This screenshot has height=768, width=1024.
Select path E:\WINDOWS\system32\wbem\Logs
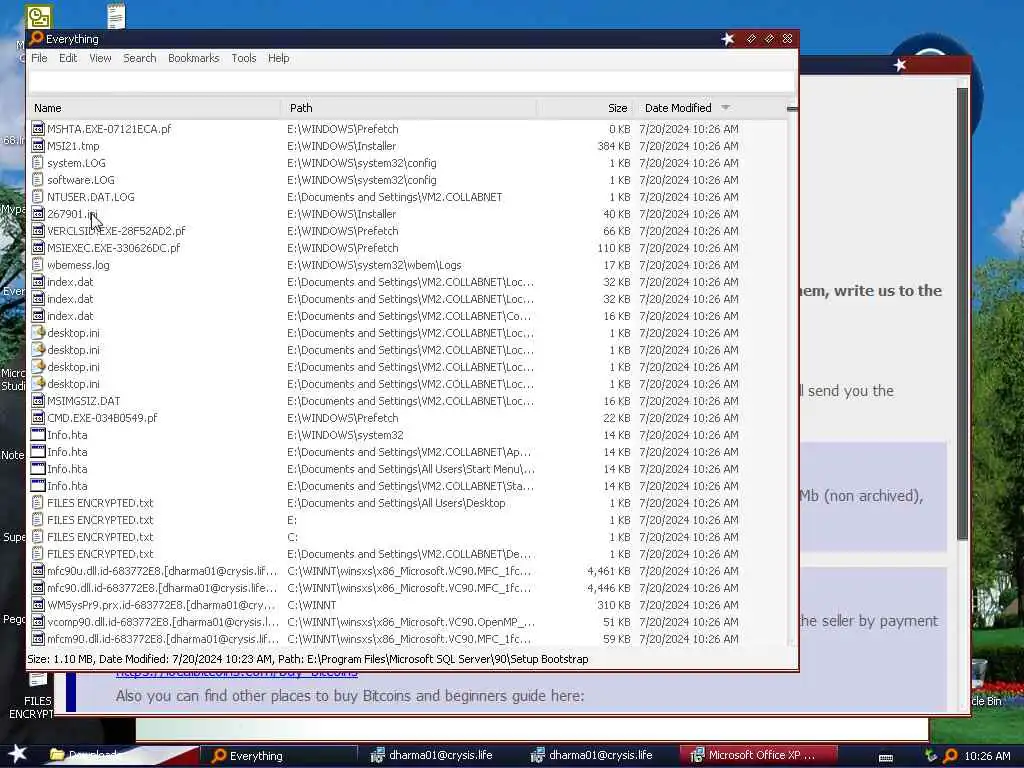pyautogui.click(x=374, y=264)
